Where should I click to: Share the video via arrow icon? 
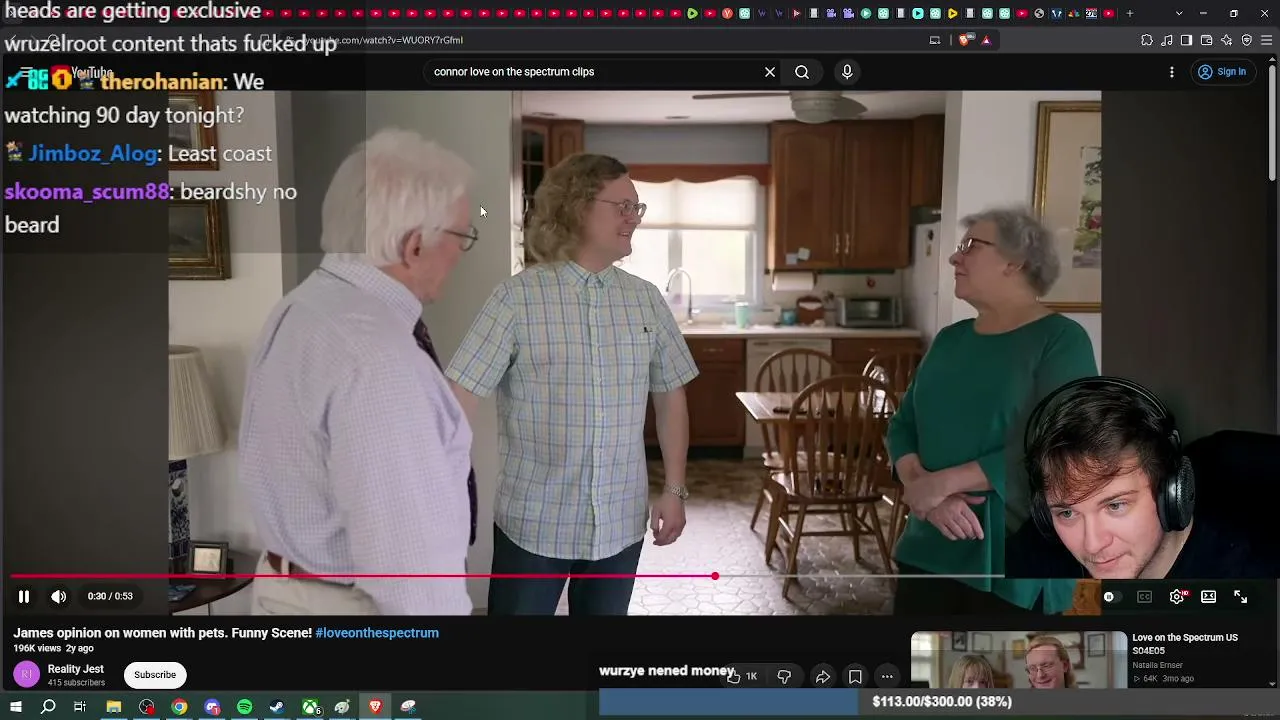(x=823, y=677)
